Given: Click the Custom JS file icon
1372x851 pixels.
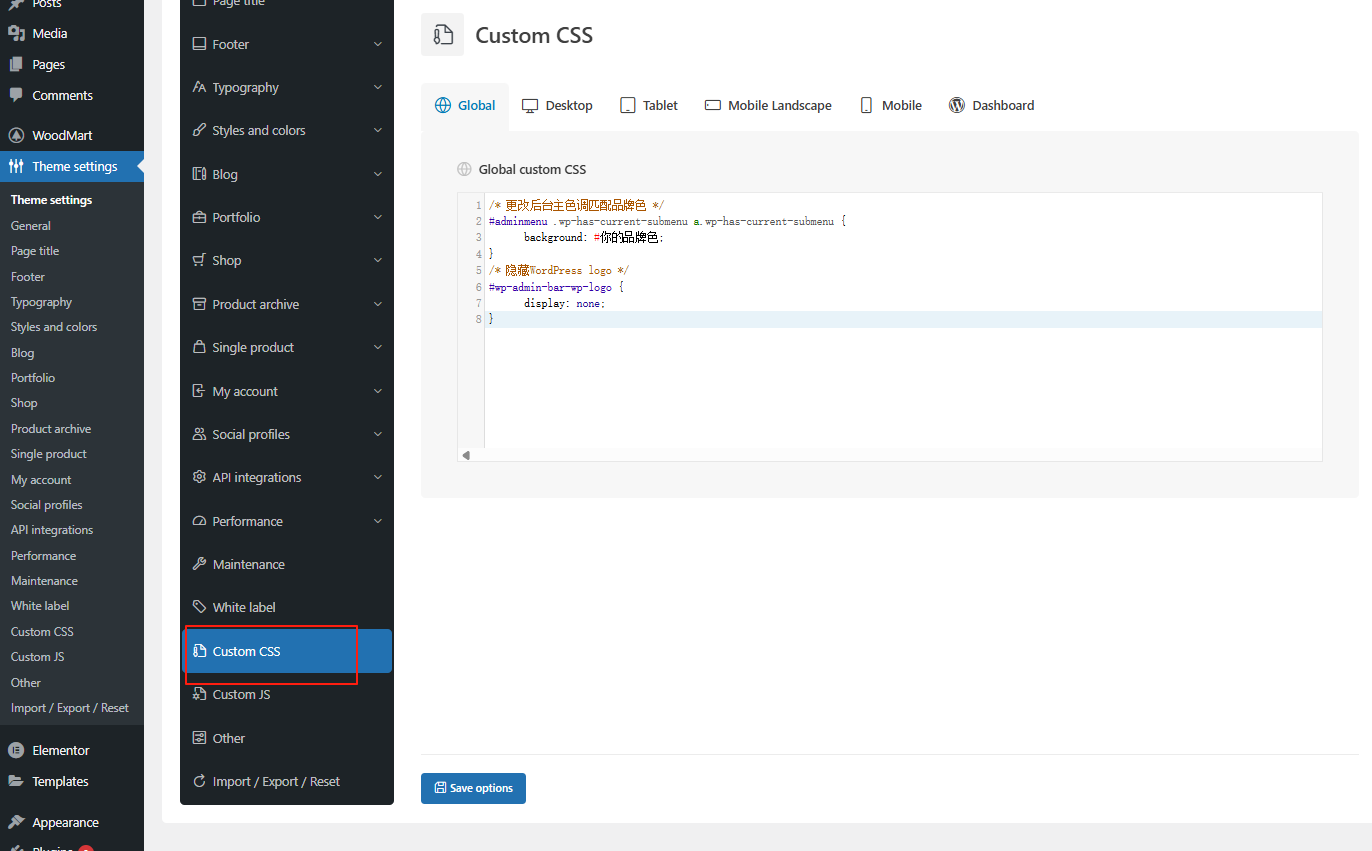Looking at the screenshot, I should point(199,694).
